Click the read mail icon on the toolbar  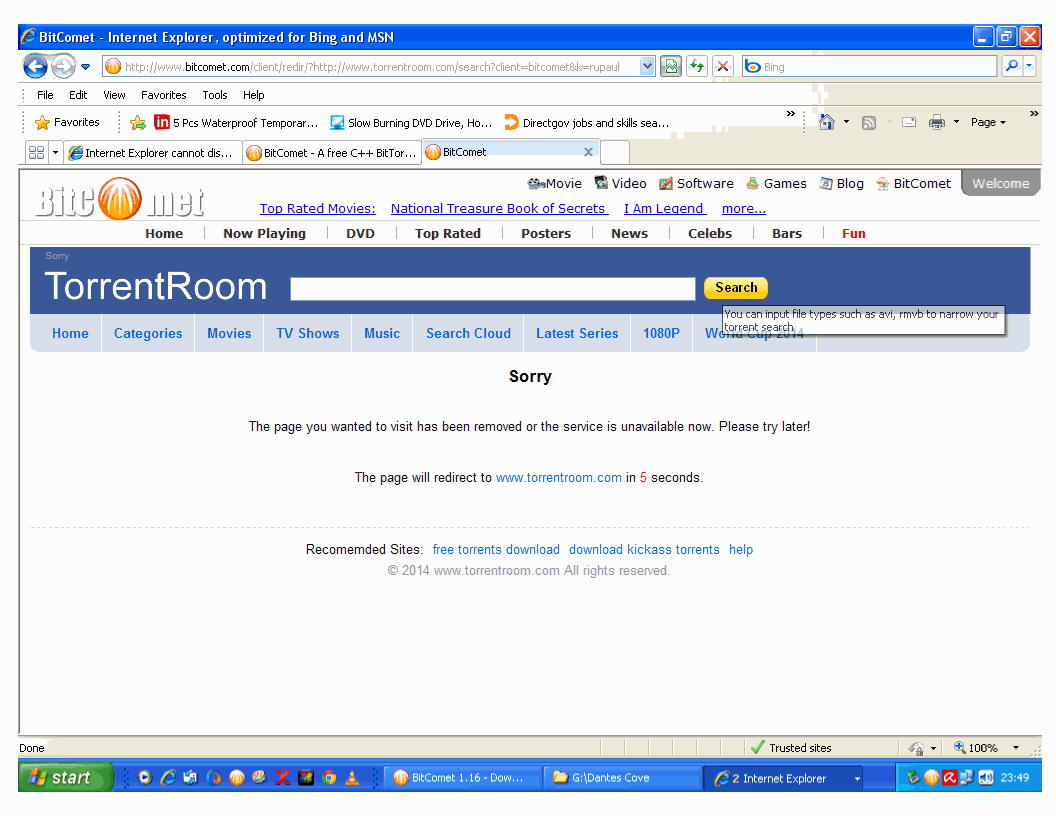[908, 122]
